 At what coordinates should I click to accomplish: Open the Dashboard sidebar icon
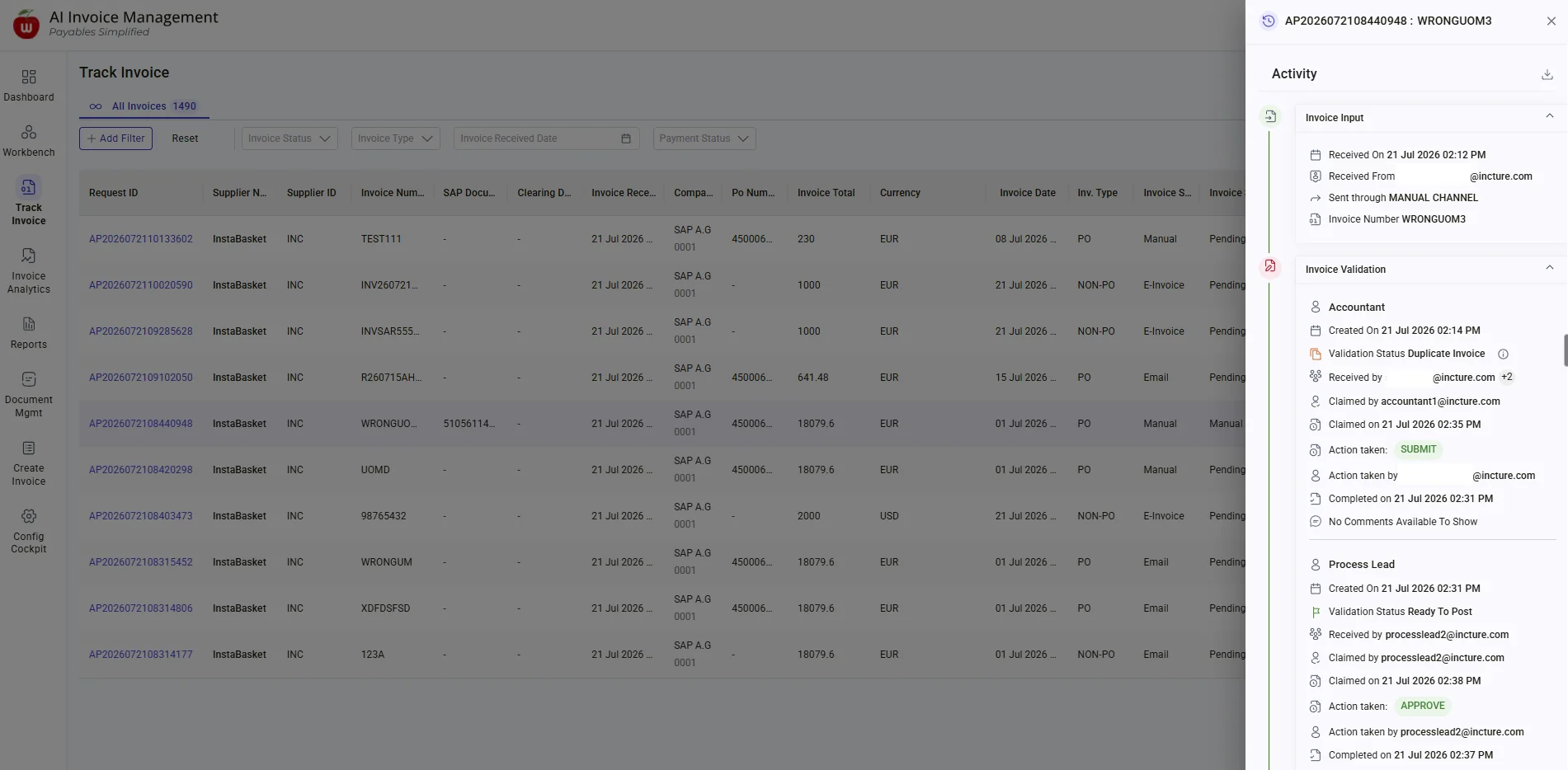coord(29,77)
